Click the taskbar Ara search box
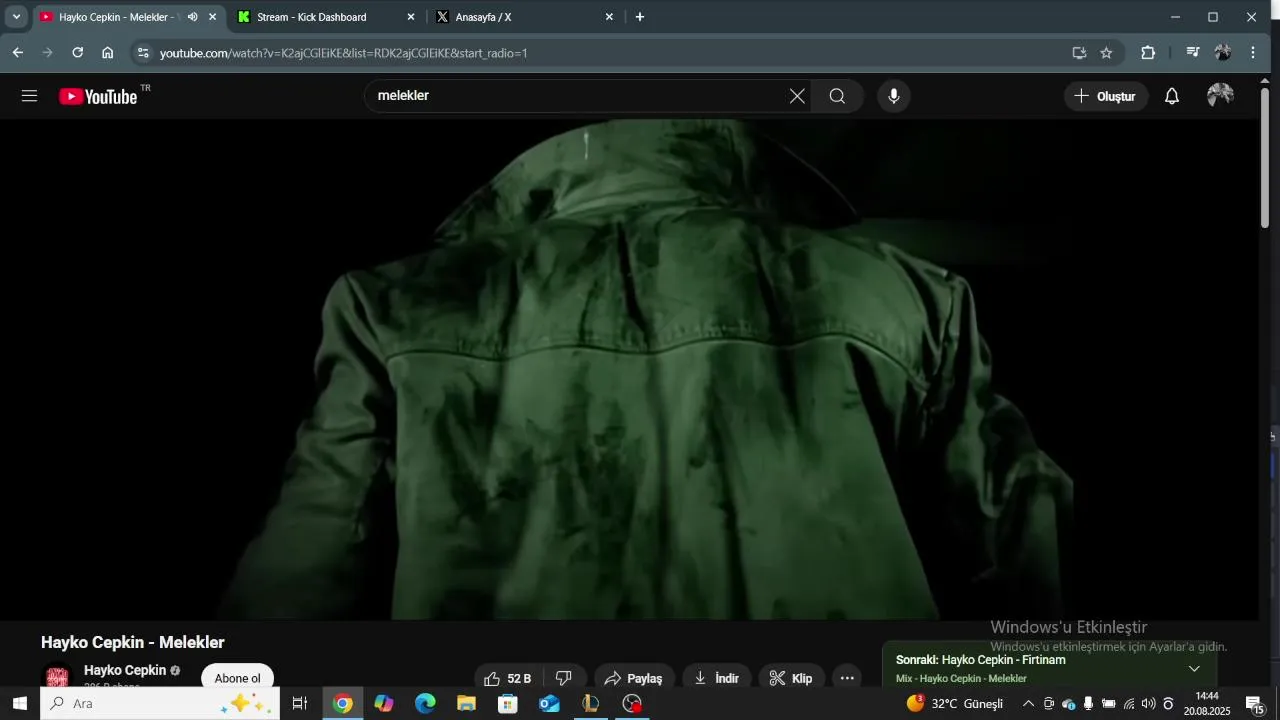The height and width of the screenshot is (720, 1280). pos(160,704)
